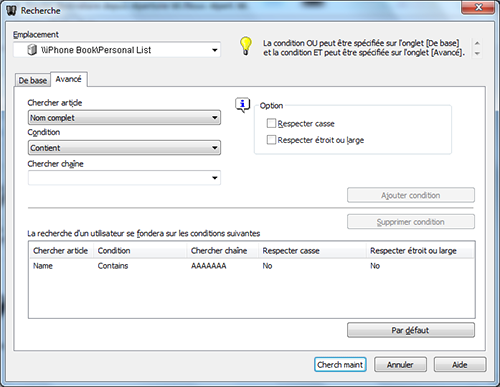Open the Emplacement dropdown

coord(214,50)
